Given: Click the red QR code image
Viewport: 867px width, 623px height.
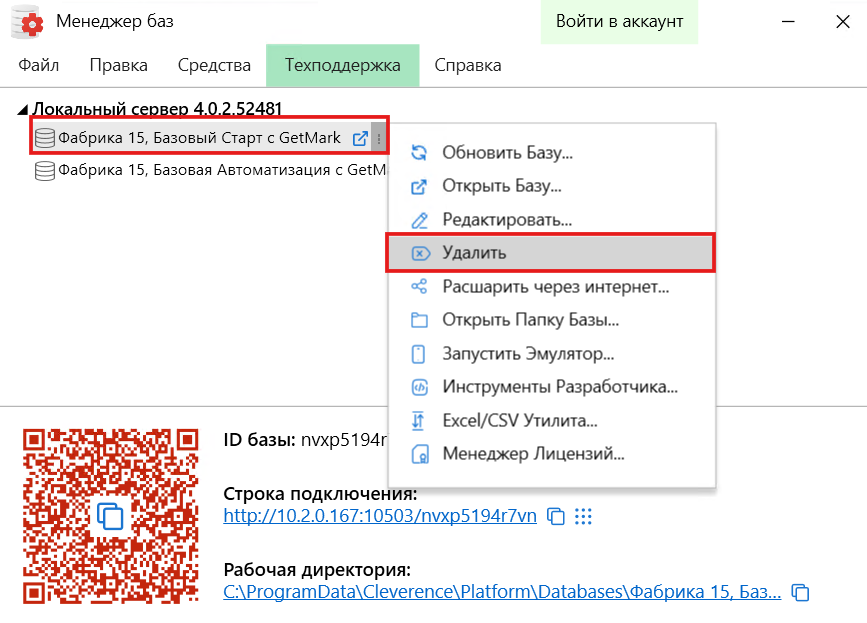Looking at the screenshot, I should tap(111, 516).
